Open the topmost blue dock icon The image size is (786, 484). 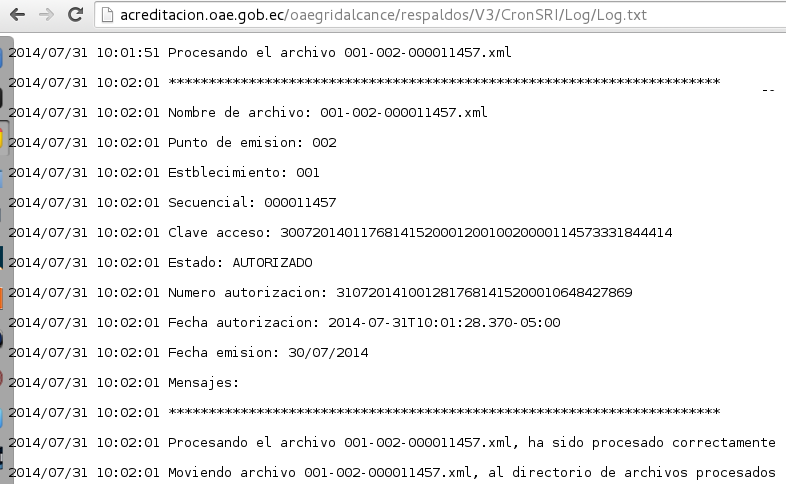(2, 58)
